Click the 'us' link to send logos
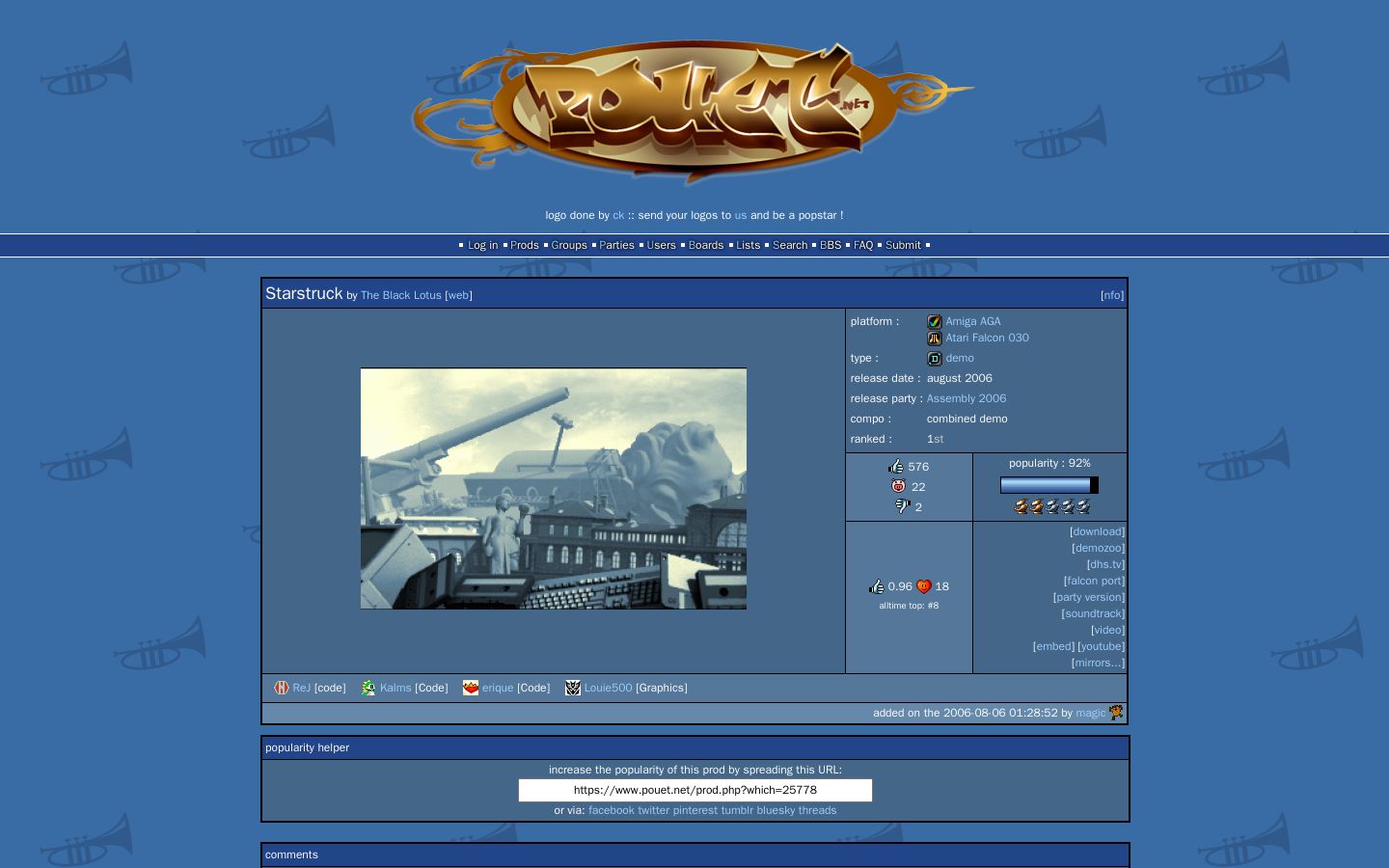Screen dimensions: 1389x868 coord(741,215)
